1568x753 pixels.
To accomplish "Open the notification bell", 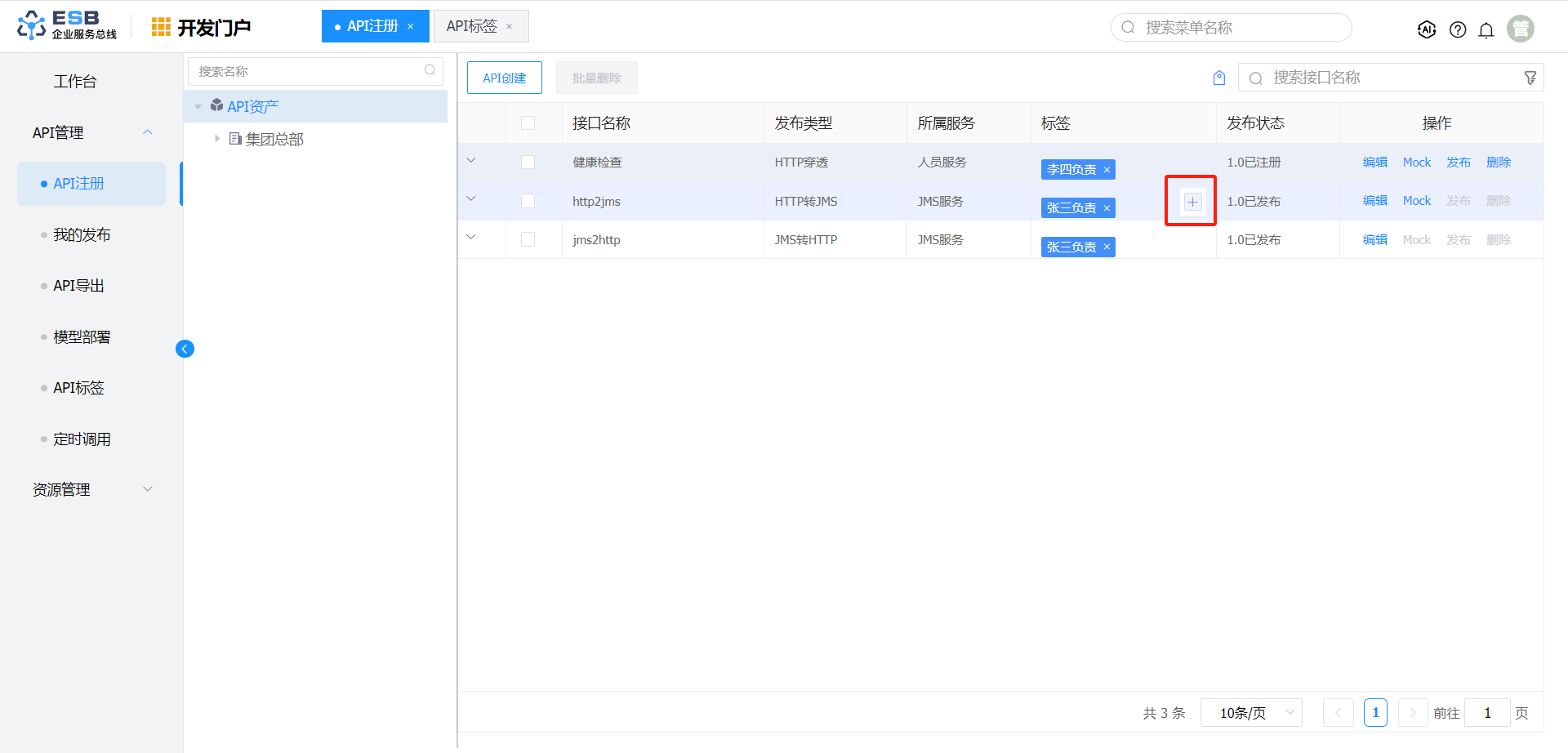I will click(1486, 30).
